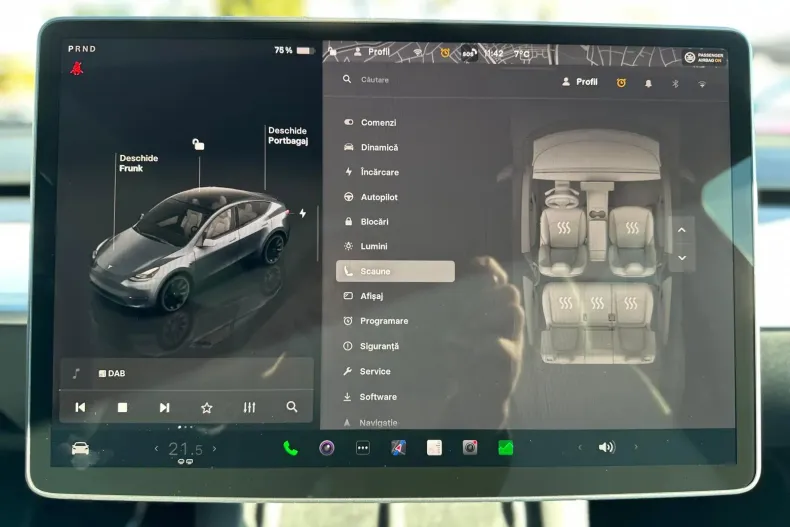Tap the 21.5 temperature display

coord(185,449)
